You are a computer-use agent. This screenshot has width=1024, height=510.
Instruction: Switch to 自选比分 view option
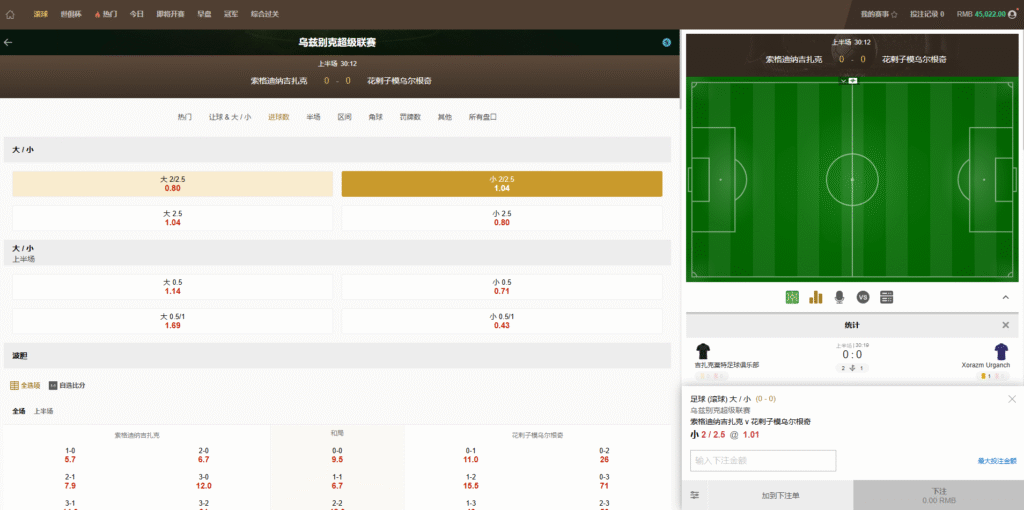tap(67, 385)
